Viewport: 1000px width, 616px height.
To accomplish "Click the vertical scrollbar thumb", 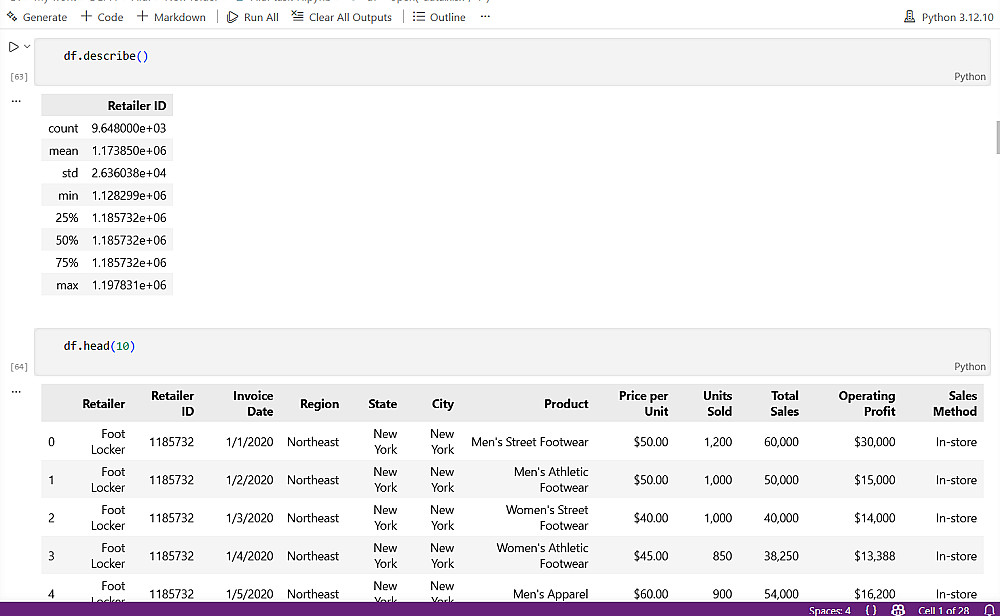I will point(997,137).
